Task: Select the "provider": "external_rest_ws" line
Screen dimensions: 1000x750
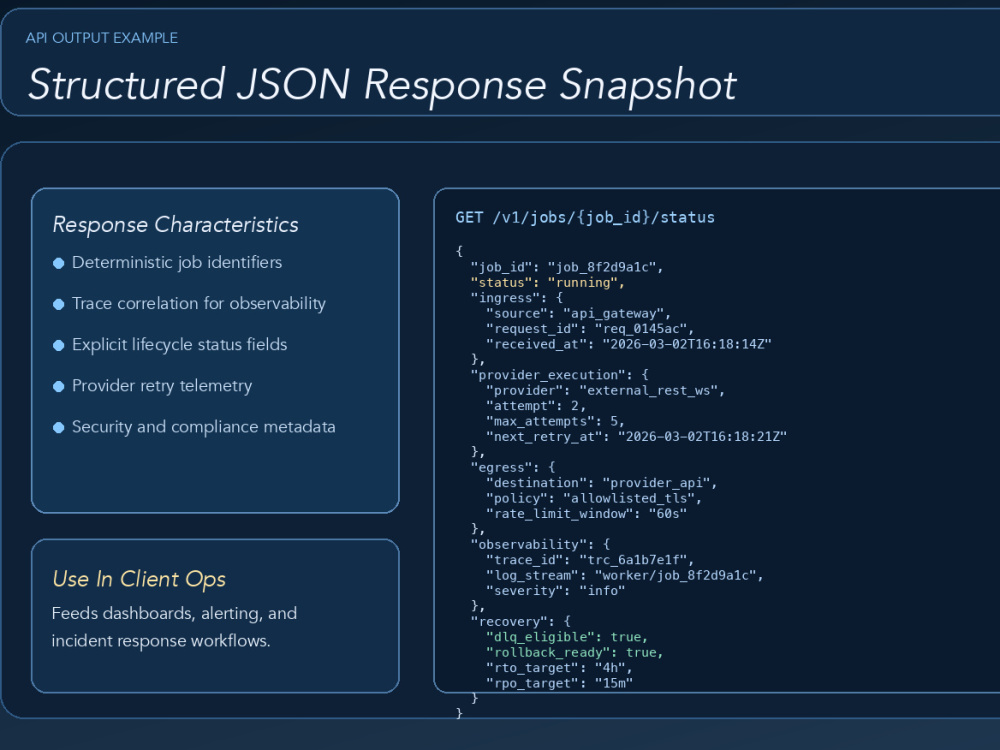Action: click(x=605, y=390)
